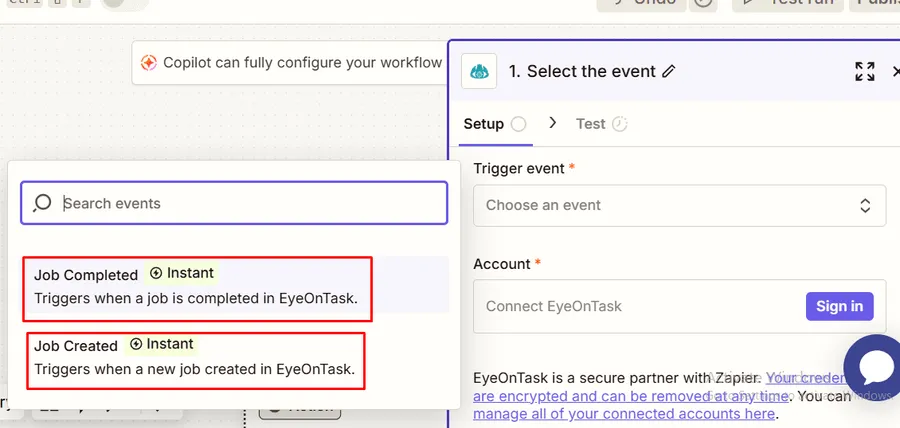Click the Copilot sparkle icon
Viewport: 900px width, 428px height.
149,63
